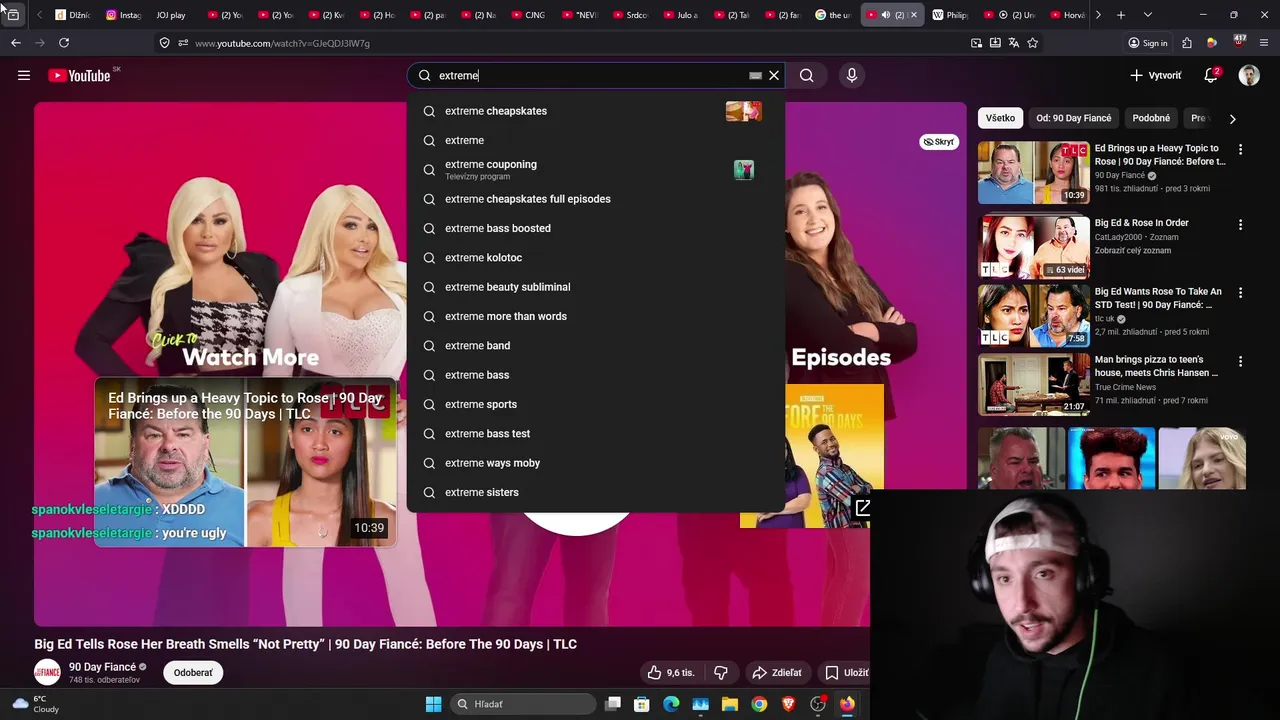Viewport: 1280px width, 720px height.
Task: Dislike the video with thumbs down
Action: click(x=720, y=673)
